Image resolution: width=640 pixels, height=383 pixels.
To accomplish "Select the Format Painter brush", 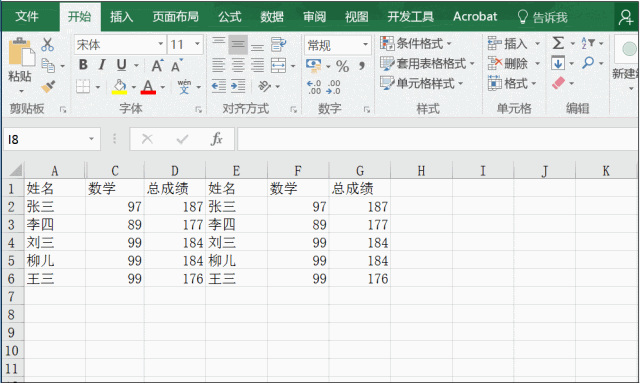I will [48, 86].
